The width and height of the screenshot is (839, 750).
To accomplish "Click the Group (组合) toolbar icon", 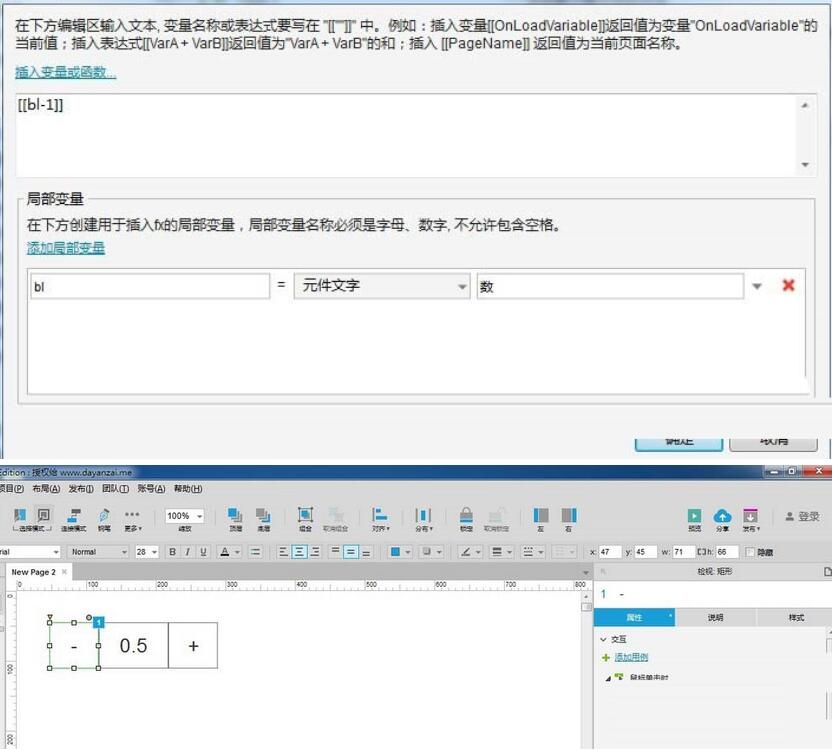I will coord(305,516).
